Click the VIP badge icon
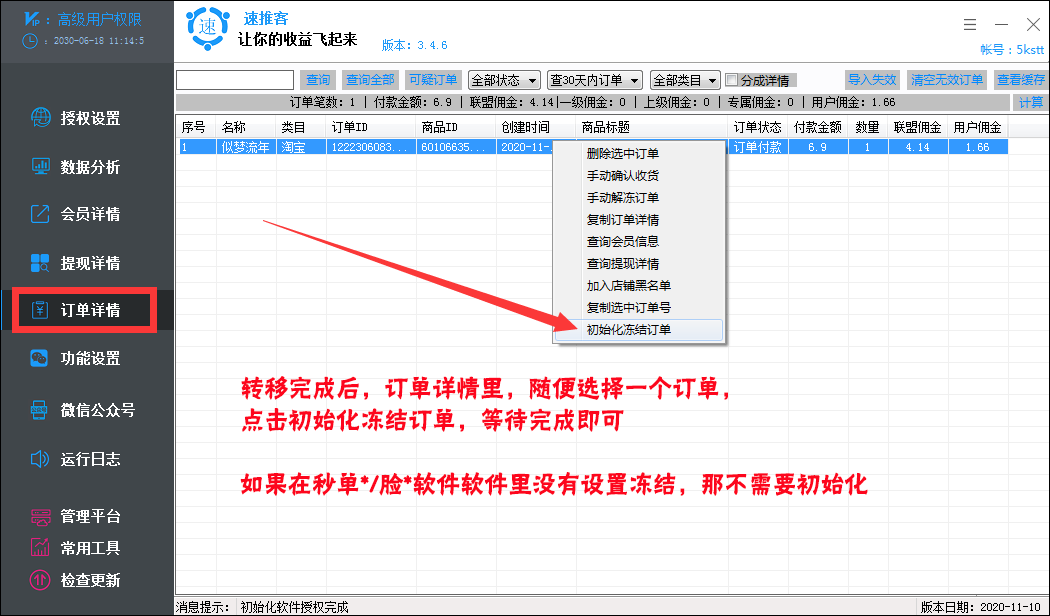This screenshot has height=616, width=1050. 32,19
